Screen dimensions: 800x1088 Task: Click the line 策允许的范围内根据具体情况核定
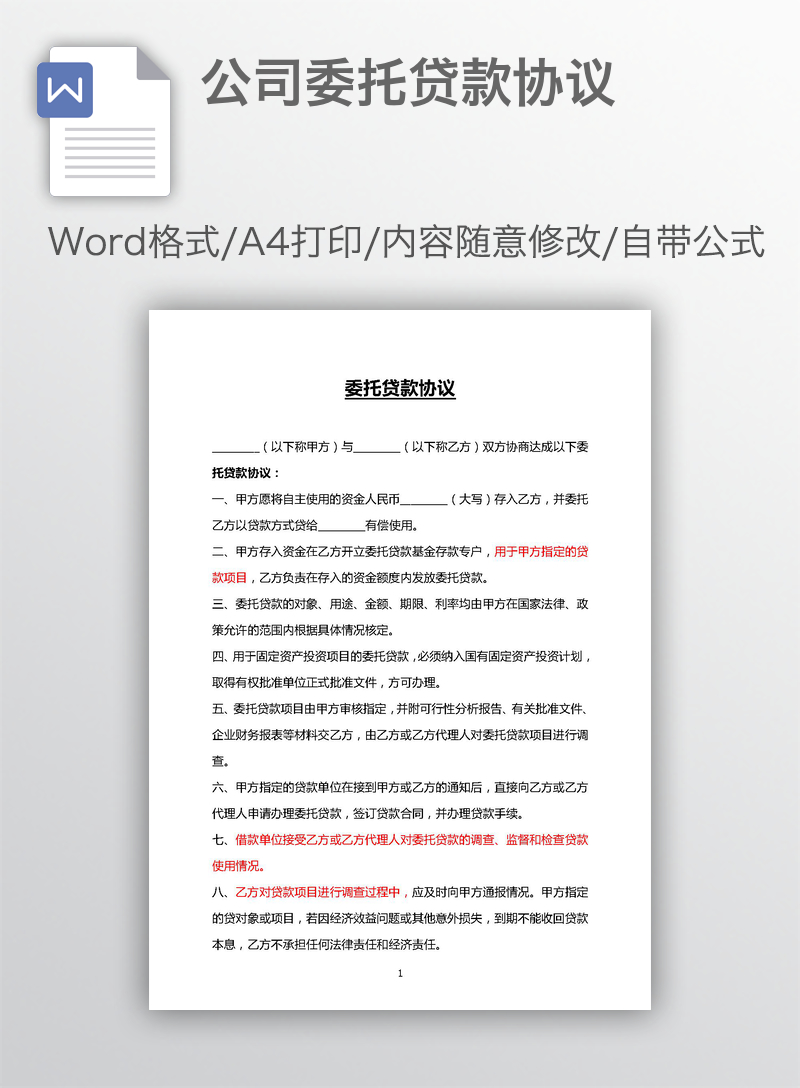[x=303, y=630]
